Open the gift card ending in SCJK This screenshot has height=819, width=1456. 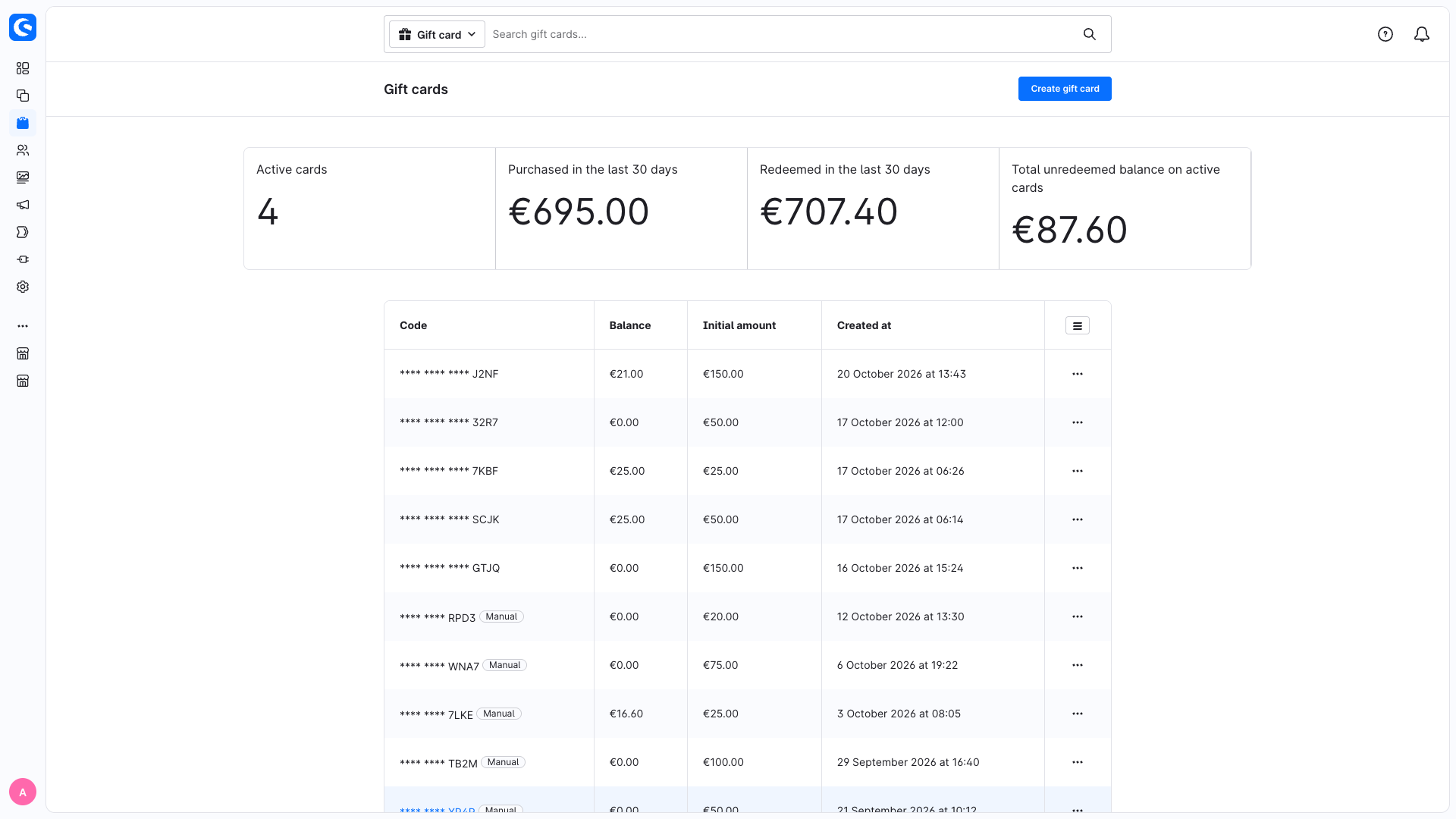[x=450, y=519]
